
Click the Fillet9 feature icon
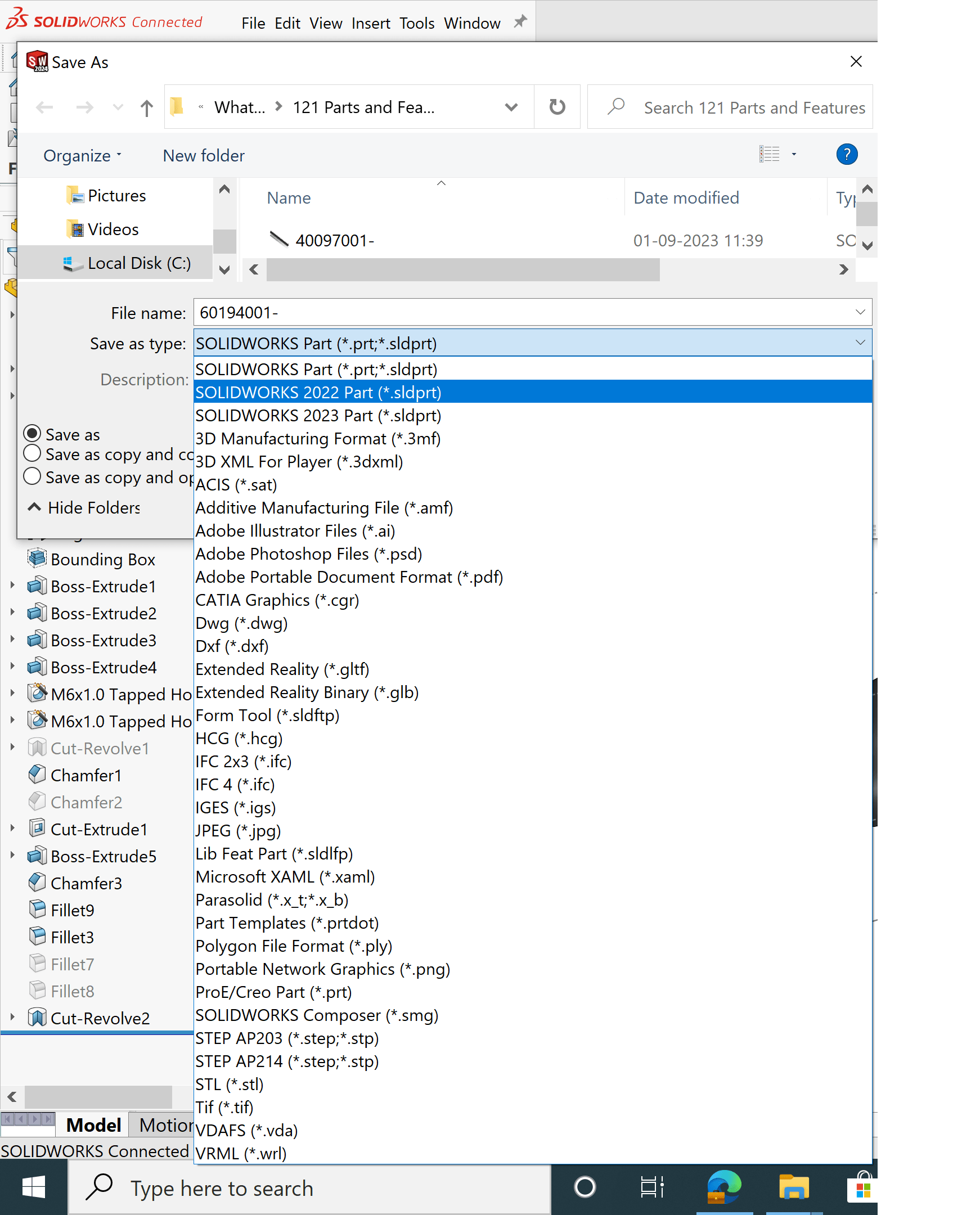tap(37, 909)
